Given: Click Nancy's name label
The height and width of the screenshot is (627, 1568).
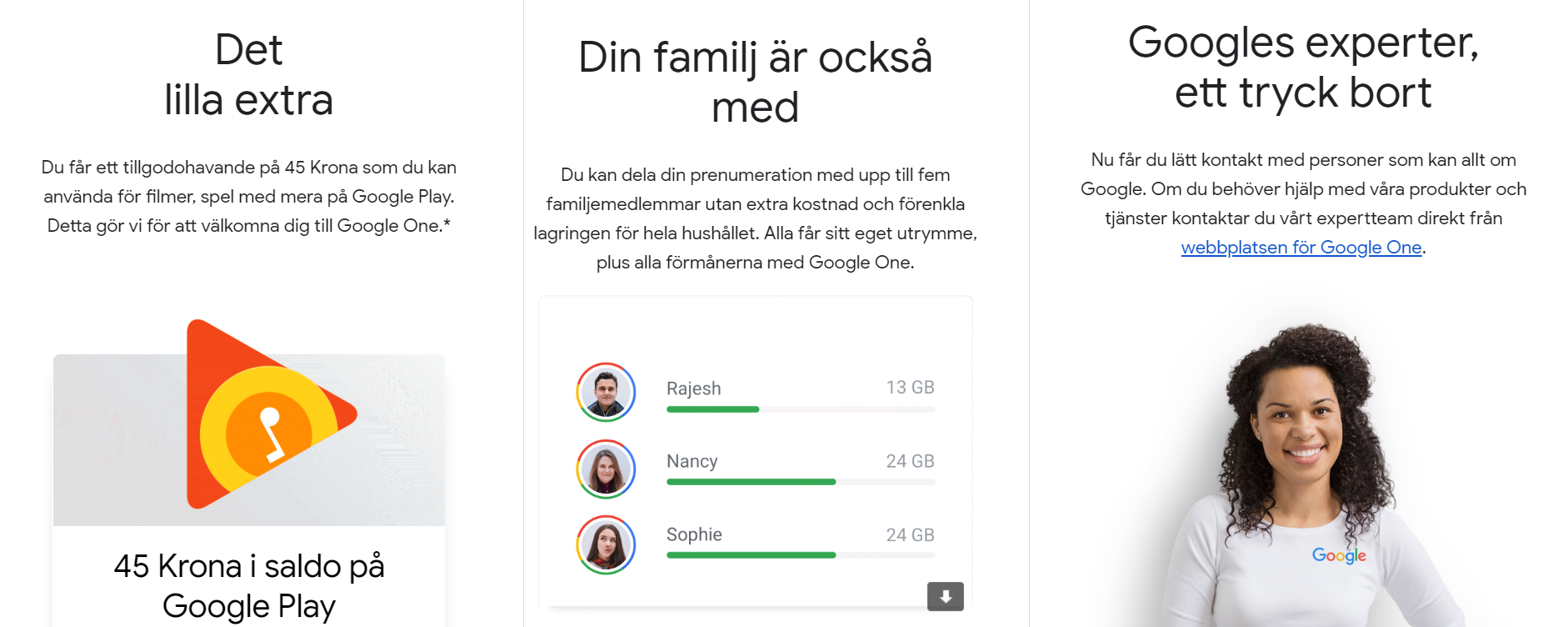Looking at the screenshot, I should (x=692, y=461).
